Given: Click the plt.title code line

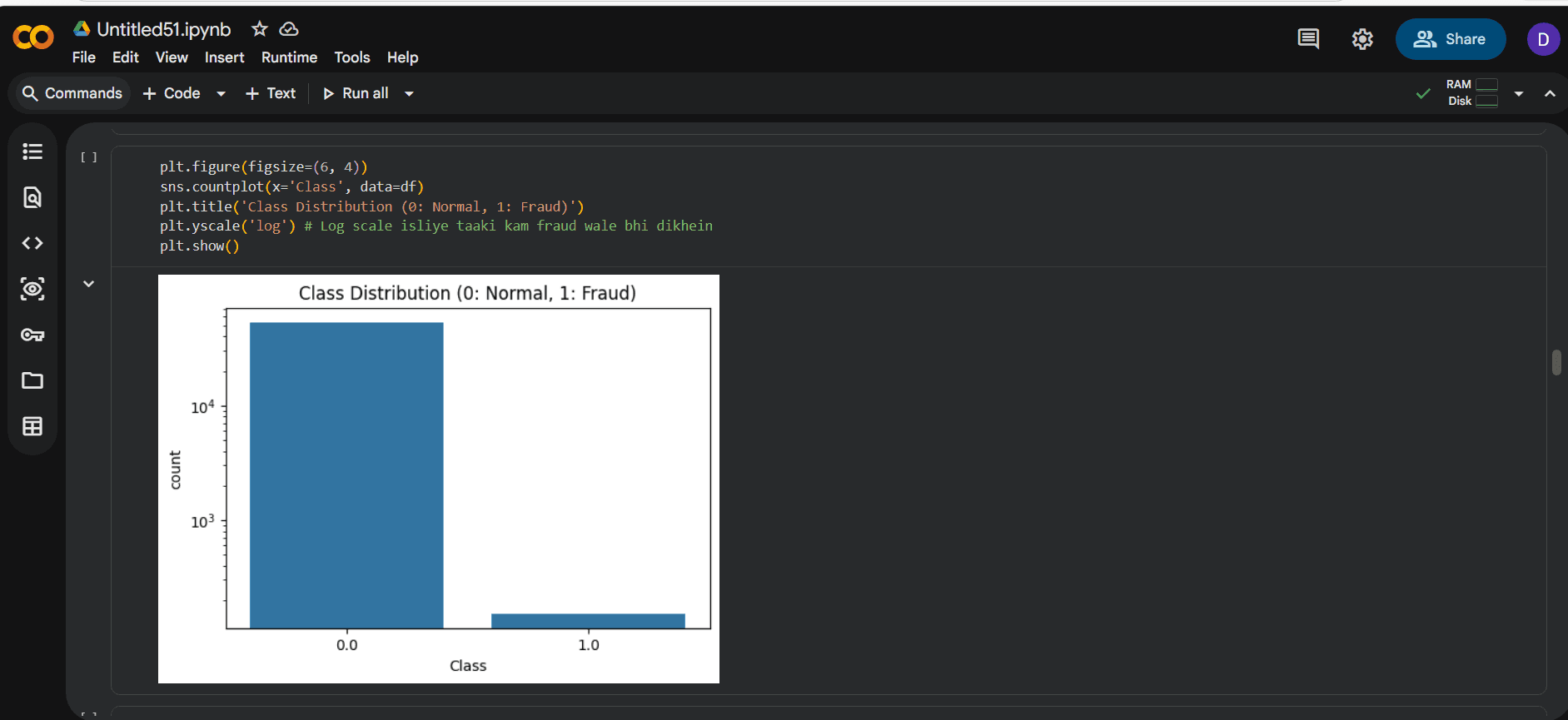Looking at the screenshot, I should pos(372,206).
